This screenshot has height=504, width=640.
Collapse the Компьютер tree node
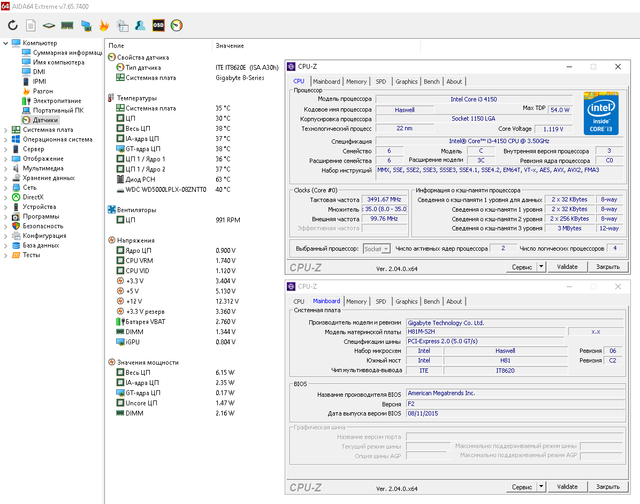[5, 43]
